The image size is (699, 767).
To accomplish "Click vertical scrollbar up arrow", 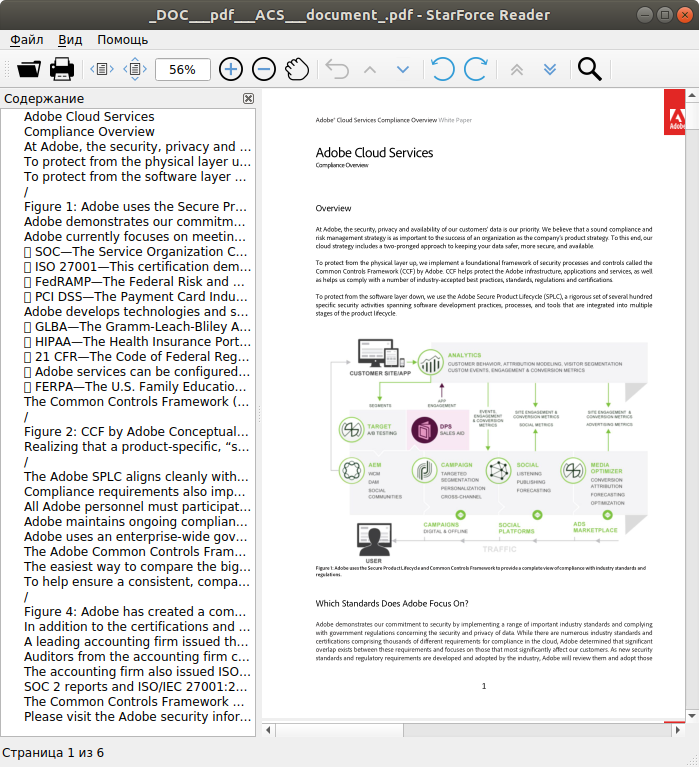I will coord(692,95).
